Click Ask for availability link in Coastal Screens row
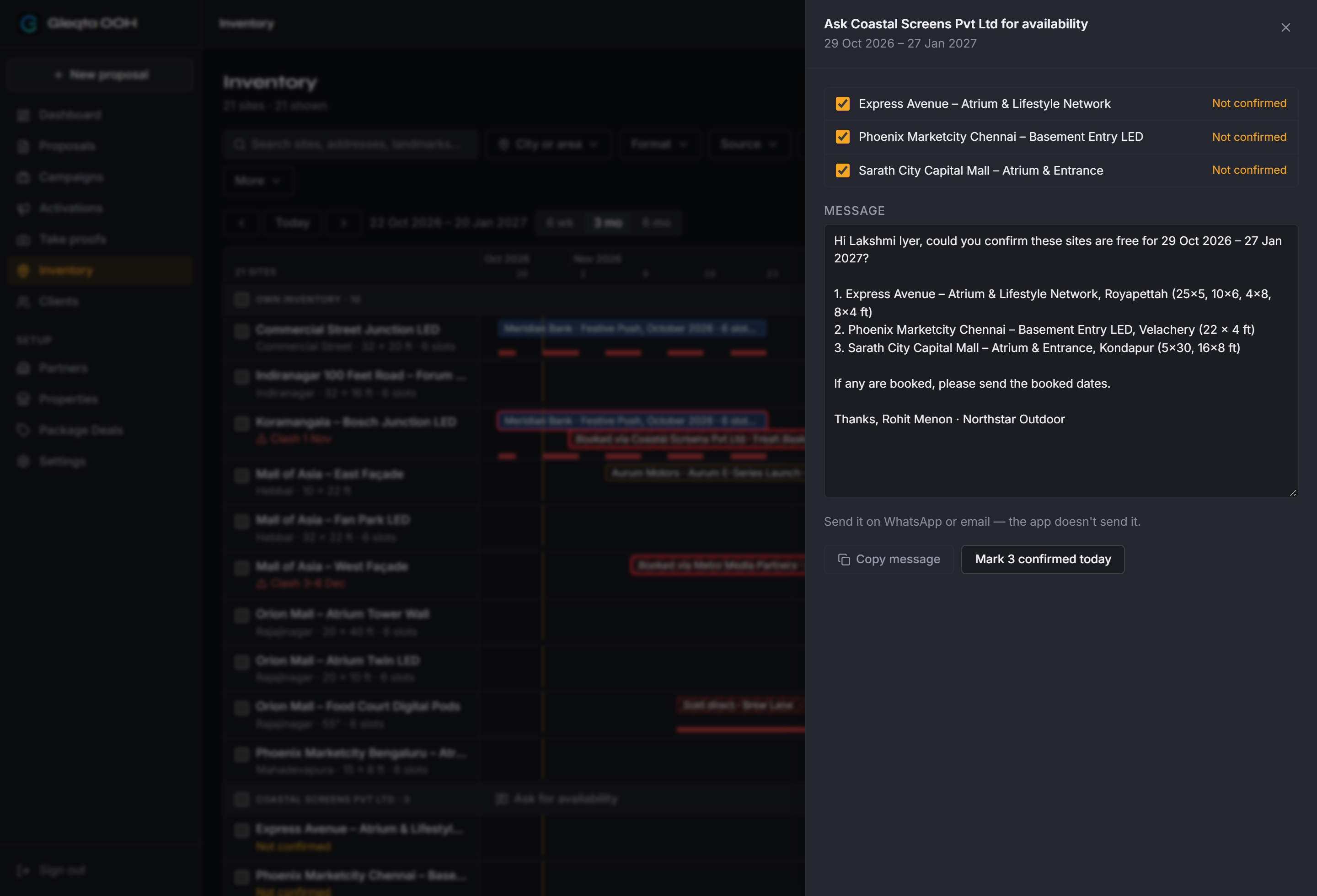Image resolution: width=1317 pixels, height=896 pixels. point(557,799)
